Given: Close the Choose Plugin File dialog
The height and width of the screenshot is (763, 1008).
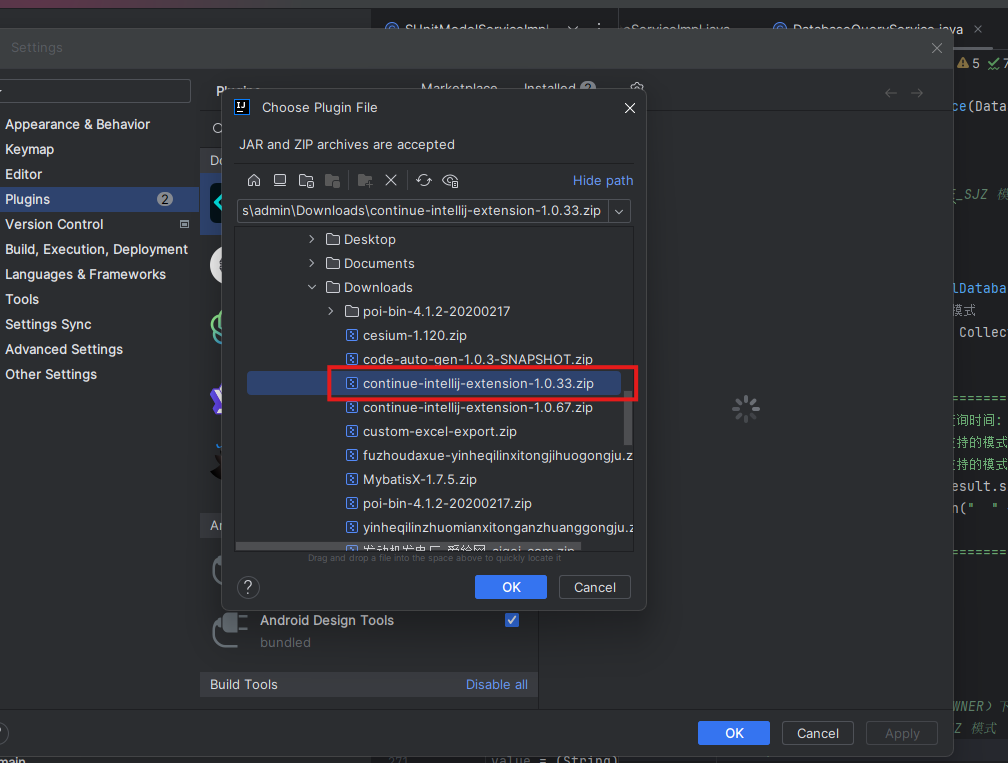Looking at the screenshot, I should [x=630, y=108].
